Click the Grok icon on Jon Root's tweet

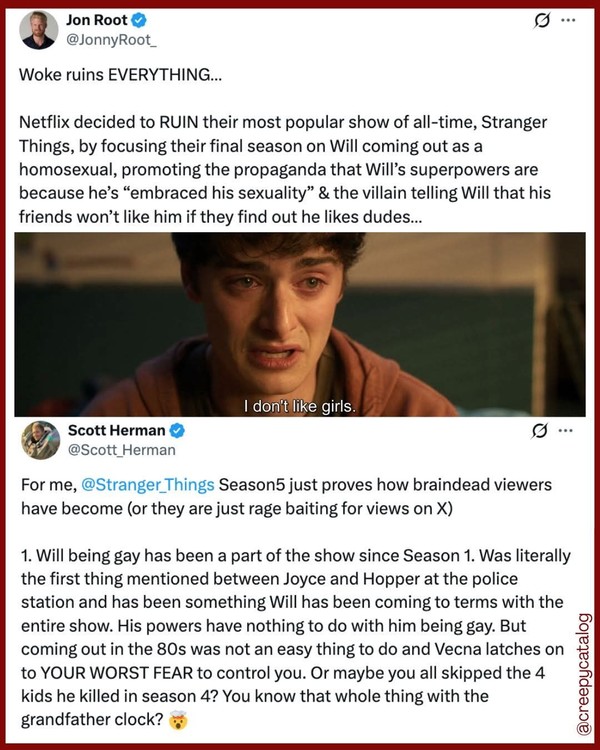(x=542, y=21)
